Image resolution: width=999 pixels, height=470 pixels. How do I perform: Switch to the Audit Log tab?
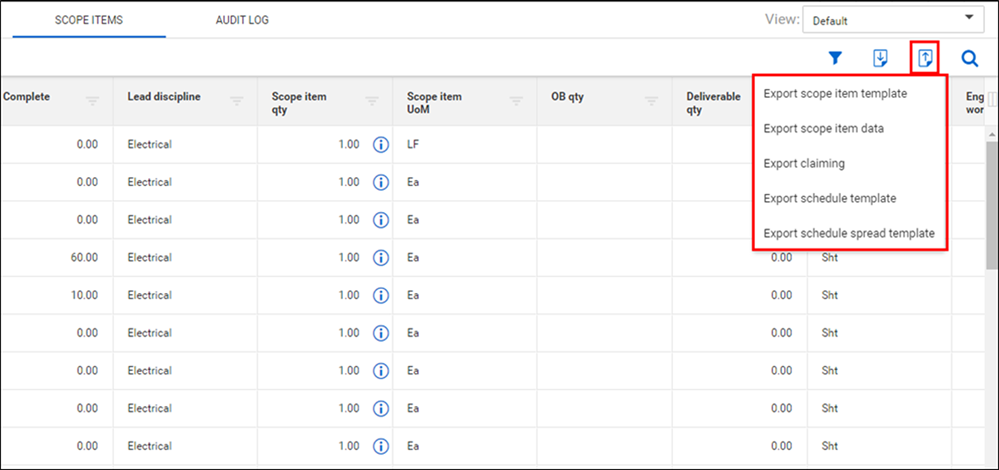tap(242, 20)
